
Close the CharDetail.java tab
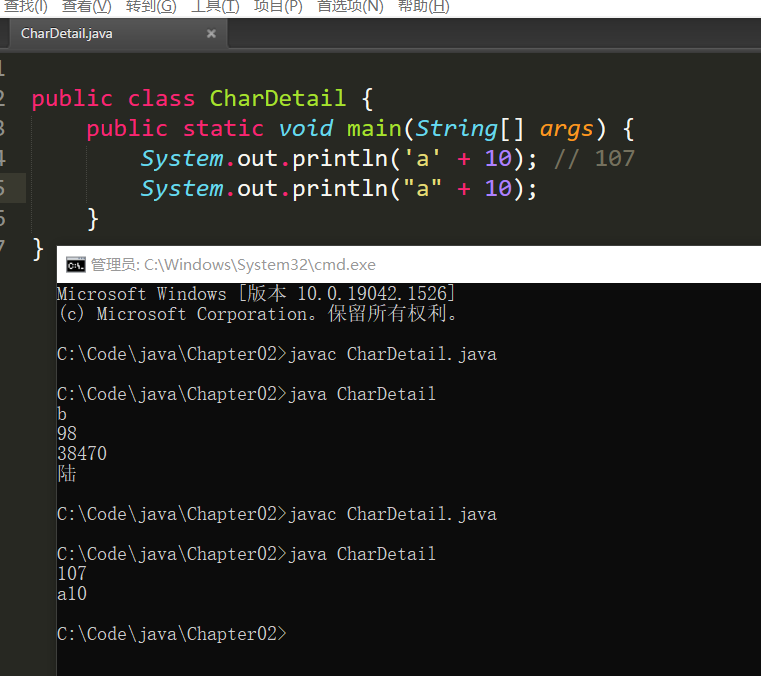[x=211, y=33]
